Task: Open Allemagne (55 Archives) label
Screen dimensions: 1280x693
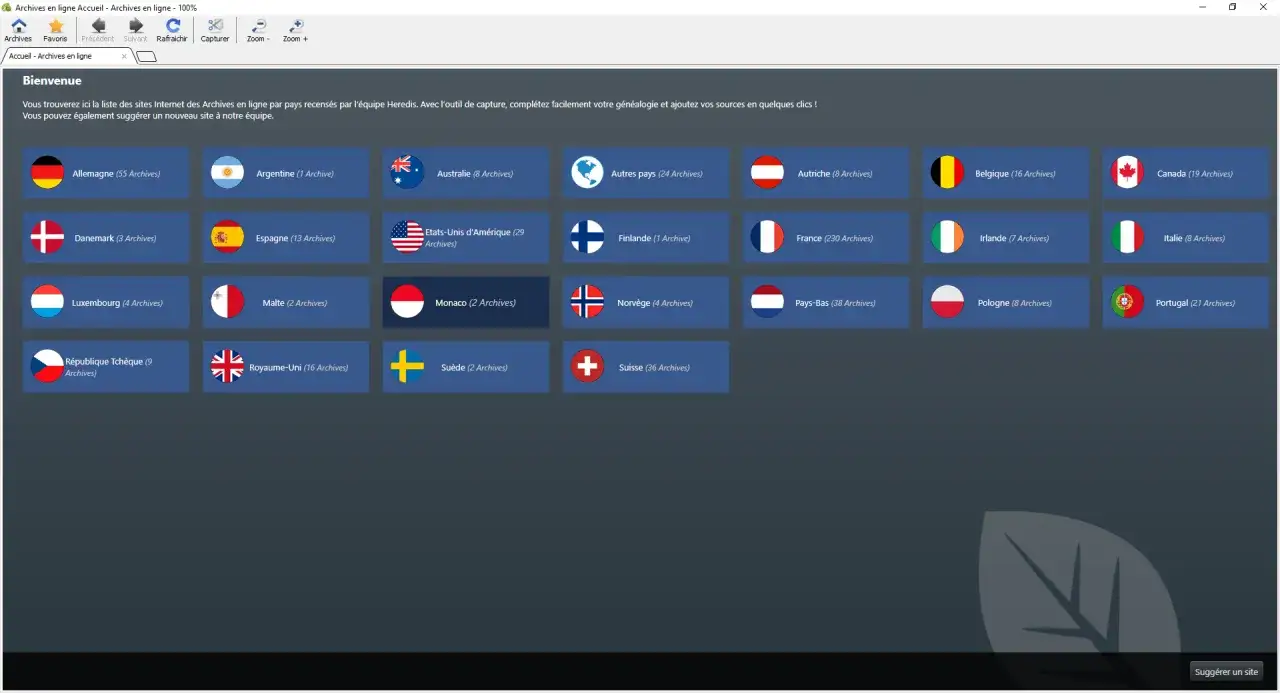Action: [x=116, y=174]
